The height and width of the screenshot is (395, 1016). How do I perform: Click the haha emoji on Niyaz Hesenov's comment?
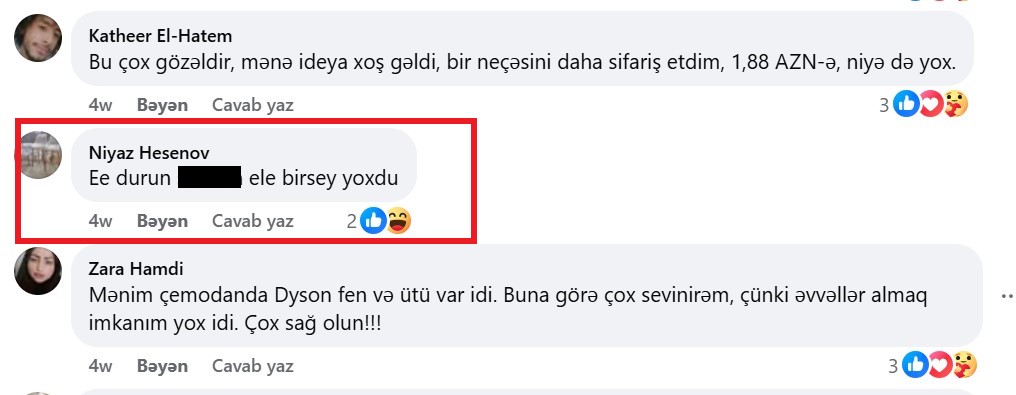tap(398, 221)
